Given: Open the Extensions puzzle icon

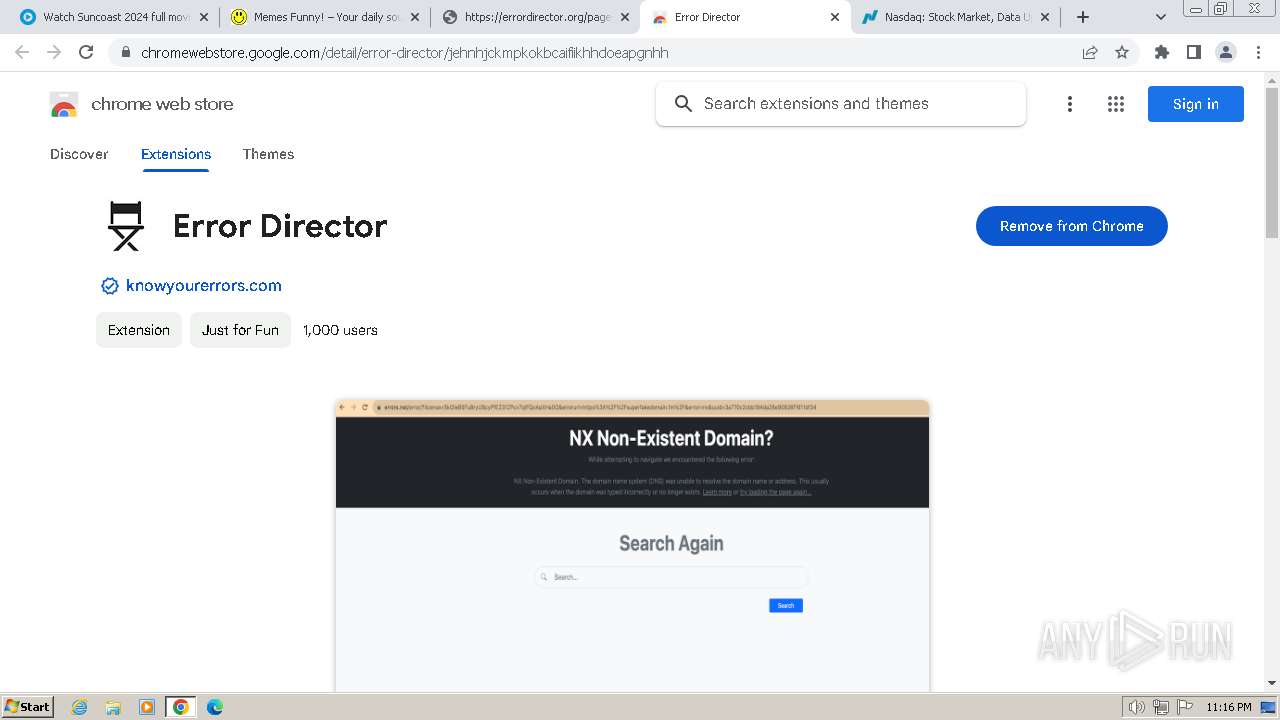Looking at the screenshot, I should pos(1162,52).
